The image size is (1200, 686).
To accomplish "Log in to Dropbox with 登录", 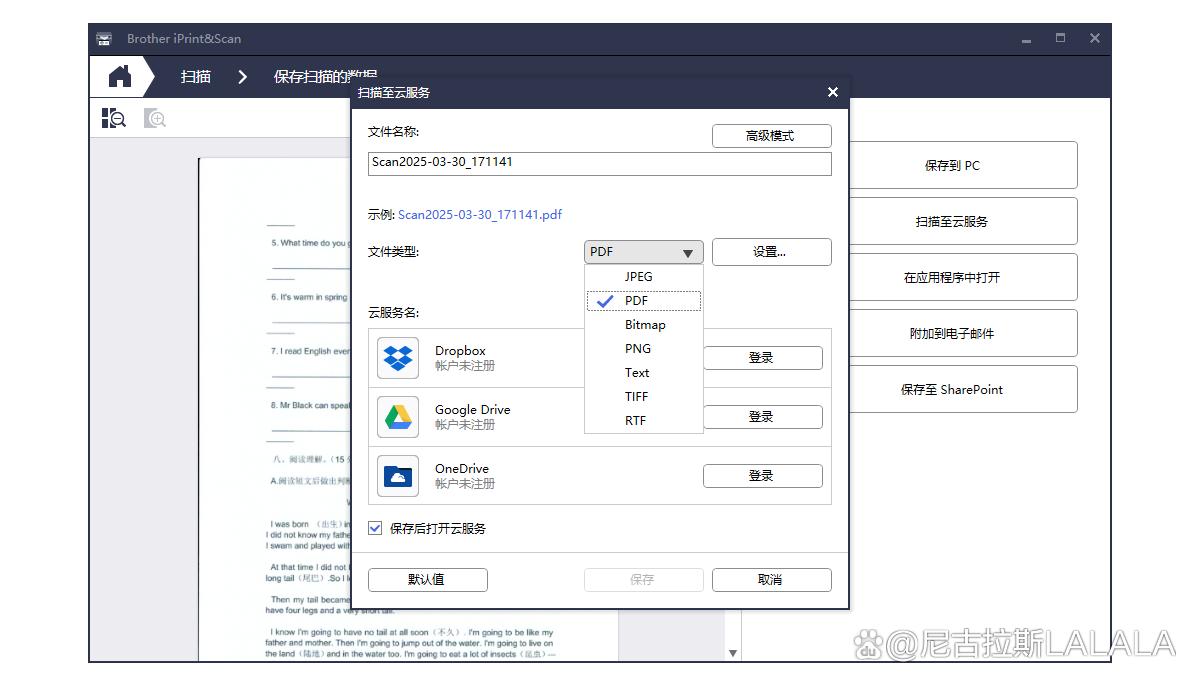I will pyautogui.click(x=762, y=358).
